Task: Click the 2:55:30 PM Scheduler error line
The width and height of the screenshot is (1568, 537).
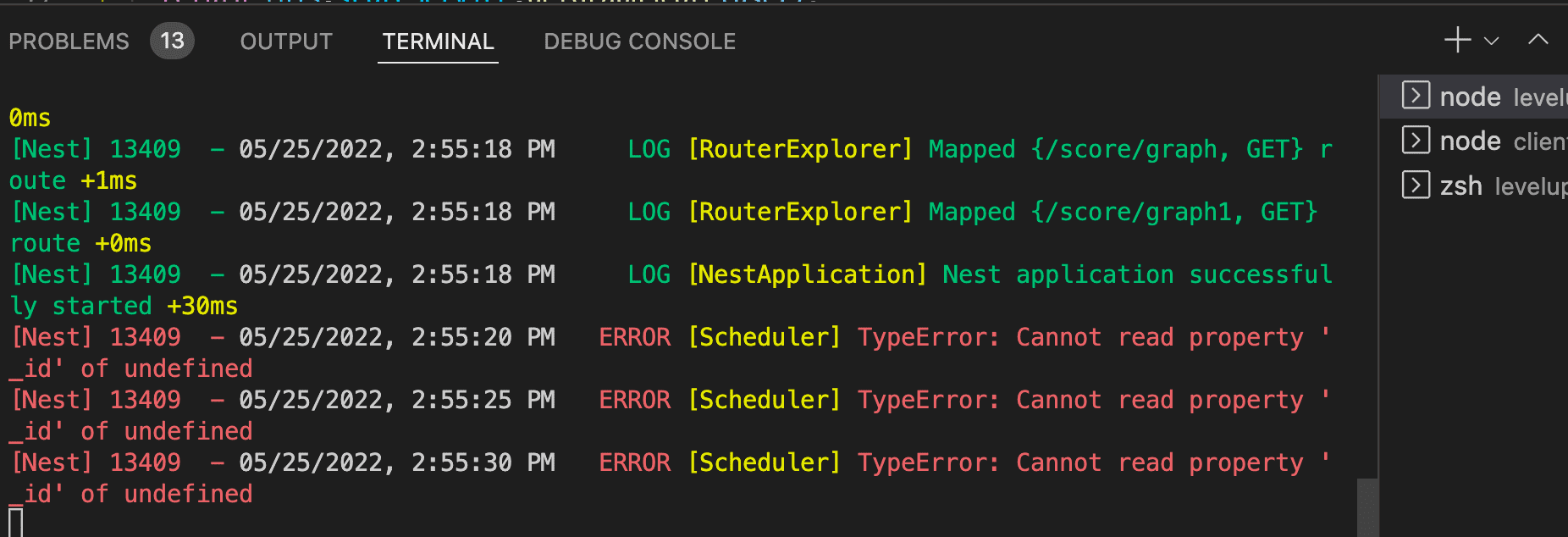Action: (677, 462)
